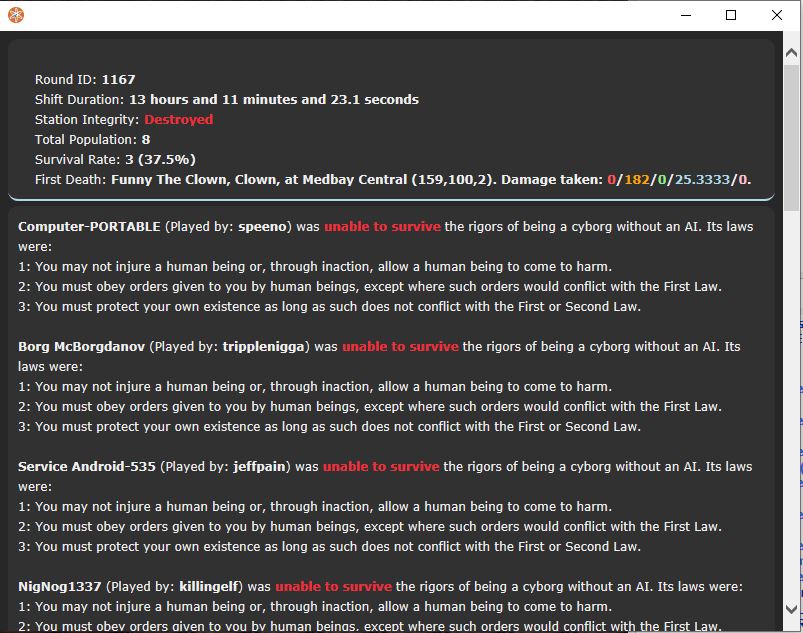This screenshot has width=803, height=633.
Task: Click the red Destroyed station integrity status
Action: [x=179, y=120]
